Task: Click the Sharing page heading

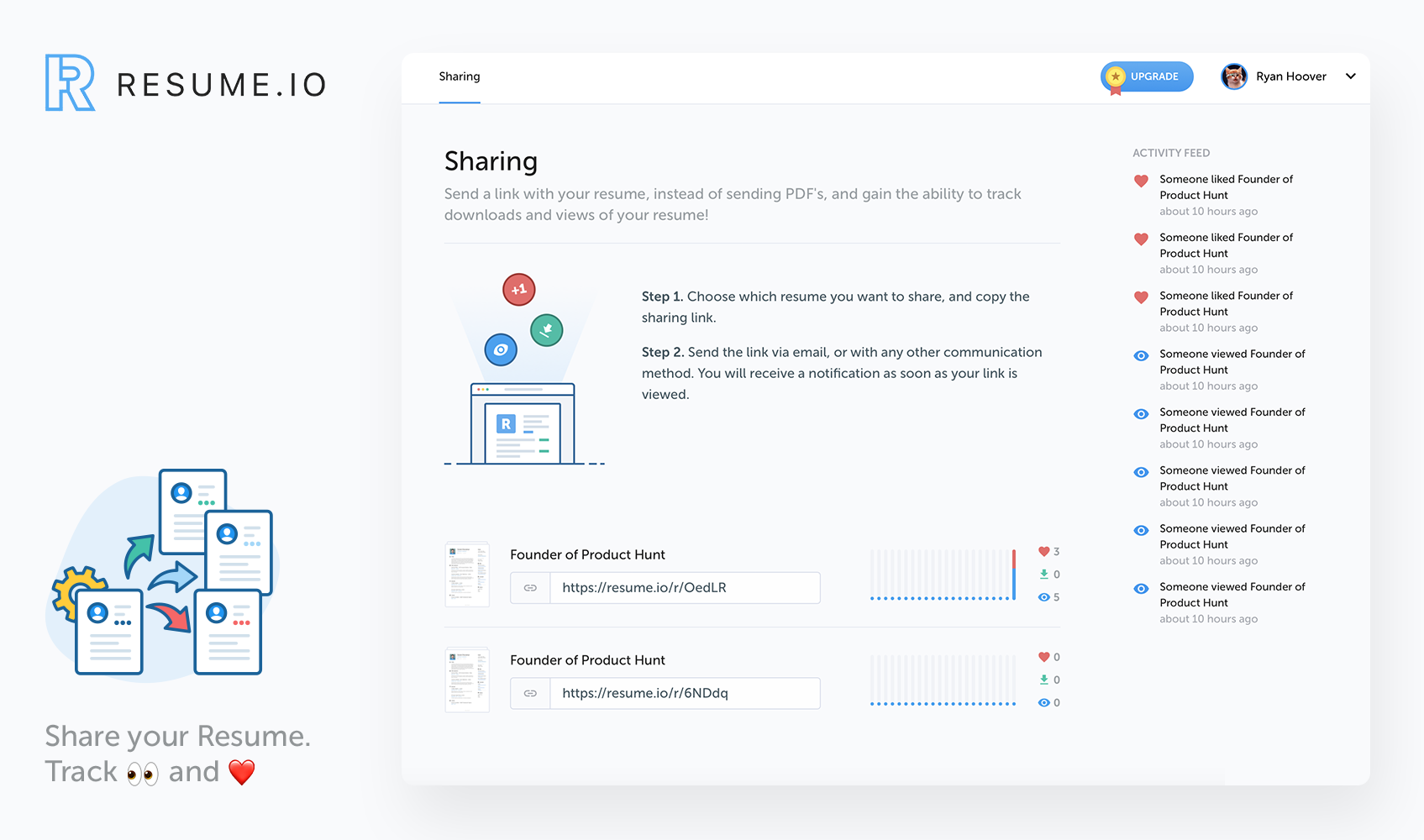Action: point(491,161)
